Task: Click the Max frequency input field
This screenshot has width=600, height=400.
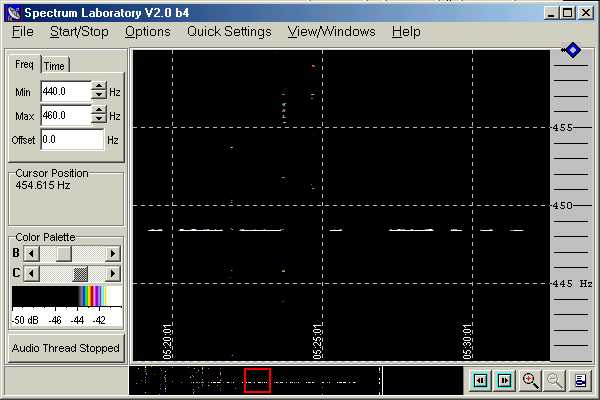Action: (66, 115)
